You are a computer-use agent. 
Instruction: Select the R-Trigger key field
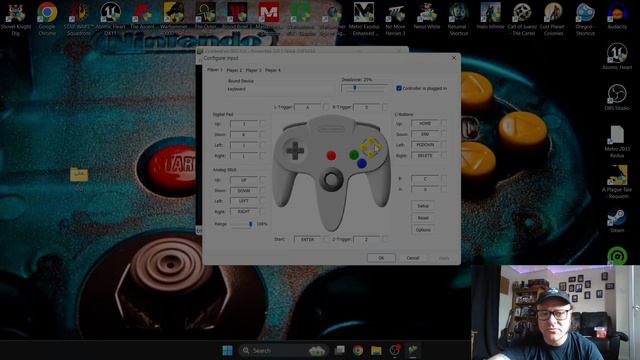[366, 107]
